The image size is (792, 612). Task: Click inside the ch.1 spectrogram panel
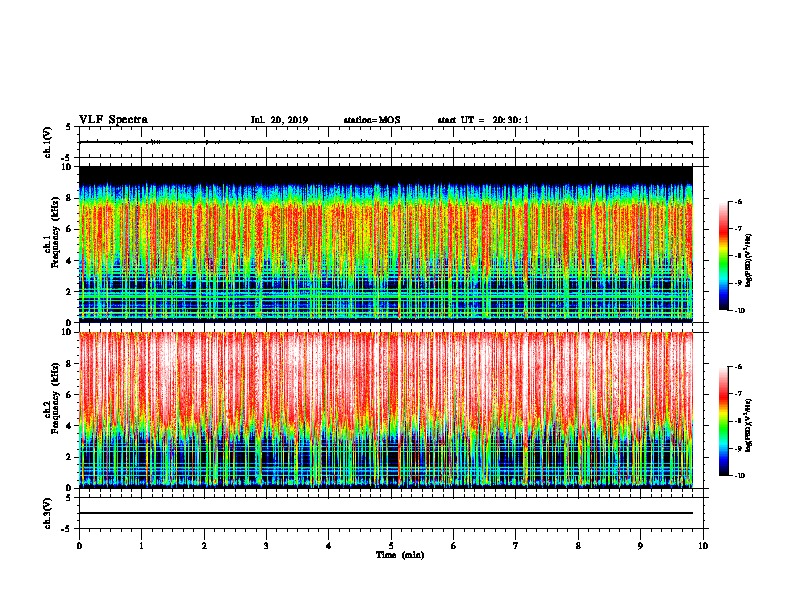point(386,244)
